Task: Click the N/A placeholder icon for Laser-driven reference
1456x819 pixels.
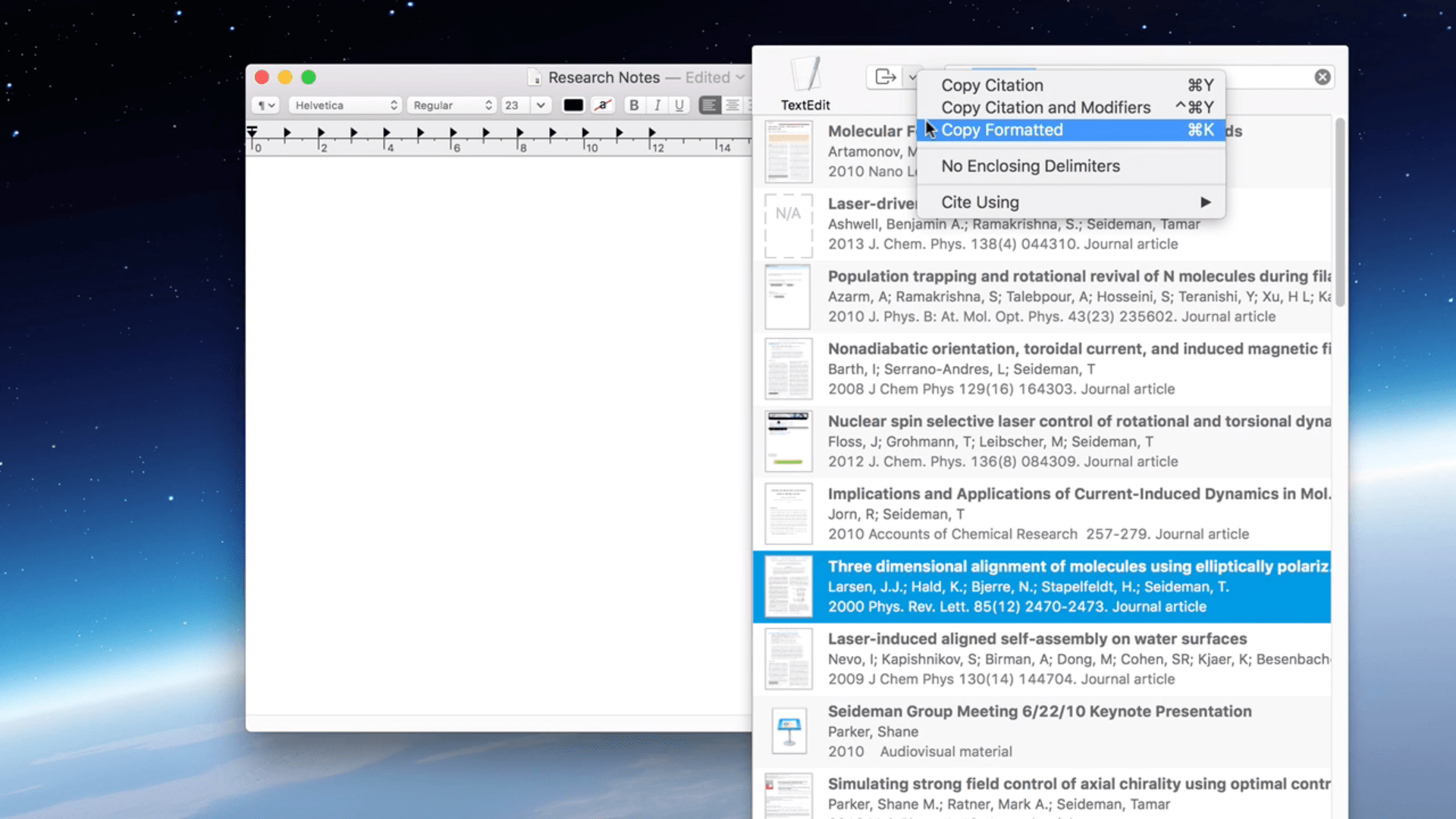Action: pos(789,225)
